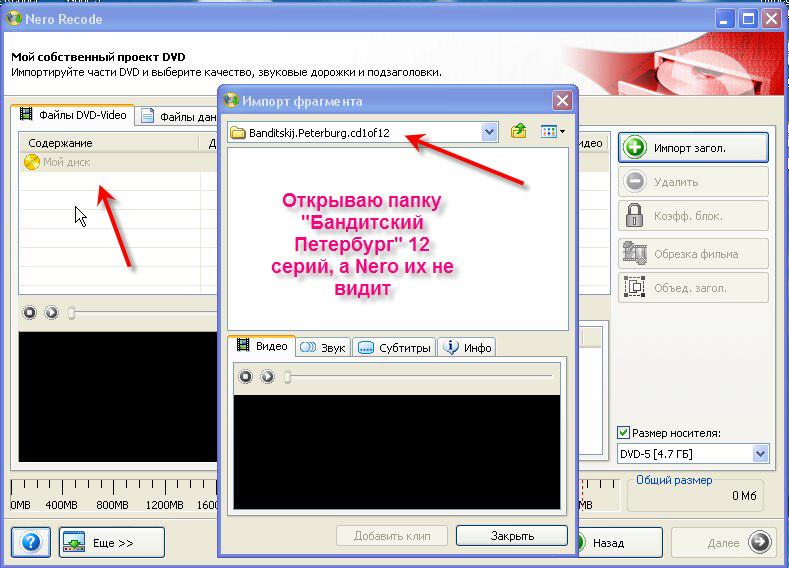This screenshot has height=568, width=789.
Task: Click the info icon on Инфо tab
Action: (451, 347)
